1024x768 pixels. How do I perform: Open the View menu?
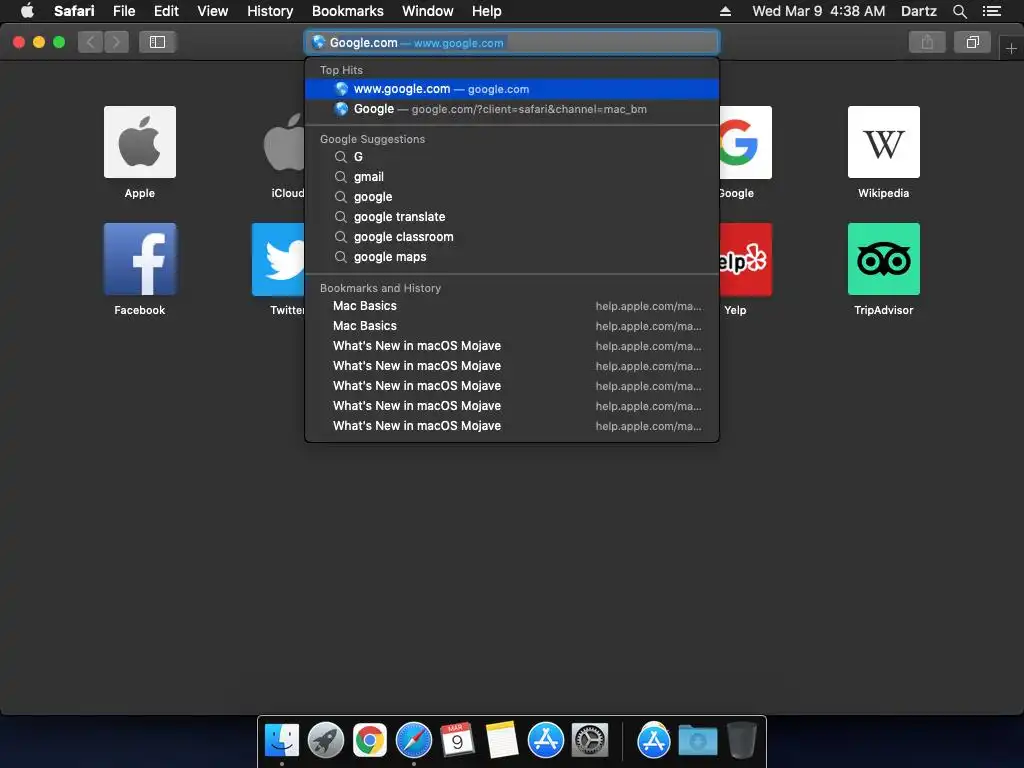point(213,11)
